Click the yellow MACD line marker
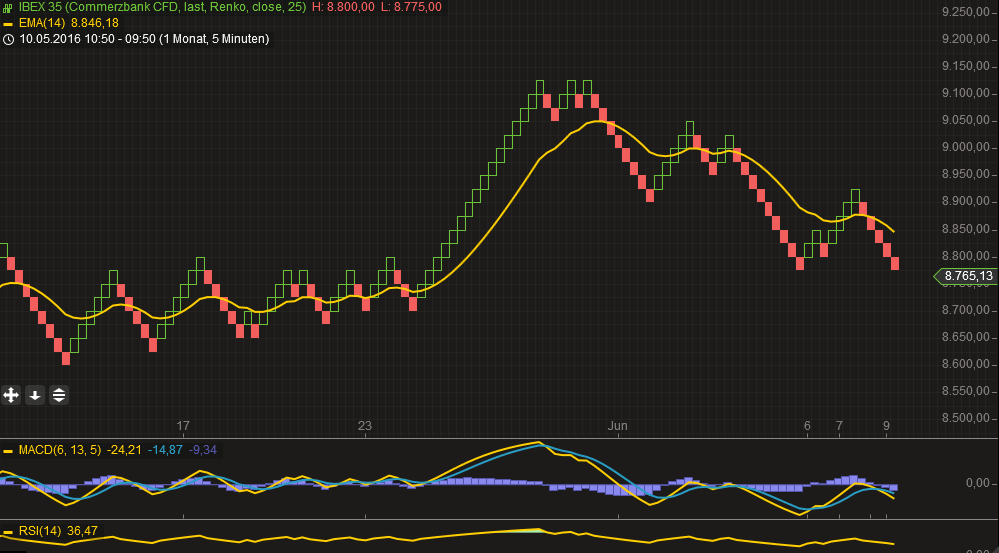The width and height of the screenshot is (999, 553). tap(8, 451)
